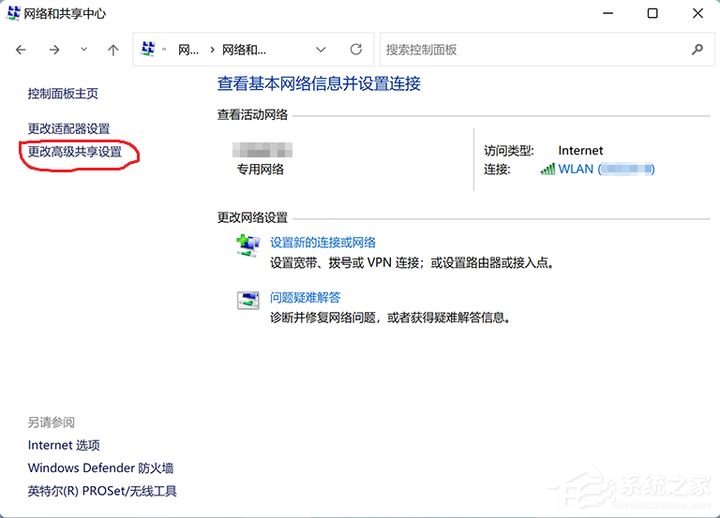Click the troubleshooting icon
The height and width of the screenshot is (518, 720).
(248, 300)
